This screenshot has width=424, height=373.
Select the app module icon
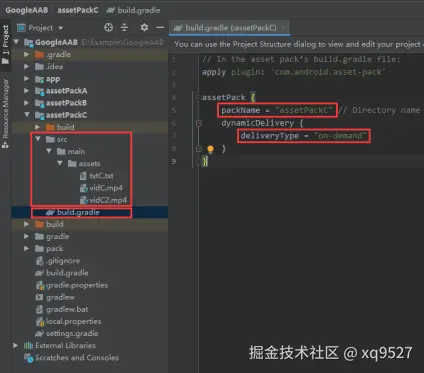(40, 79)
